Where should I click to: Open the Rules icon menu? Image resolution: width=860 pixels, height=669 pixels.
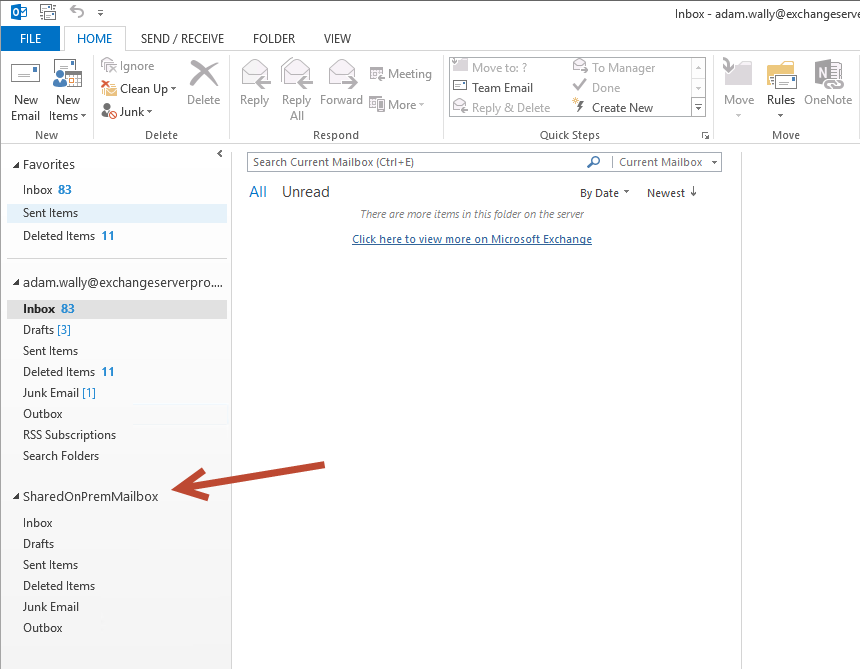(781, 75)
